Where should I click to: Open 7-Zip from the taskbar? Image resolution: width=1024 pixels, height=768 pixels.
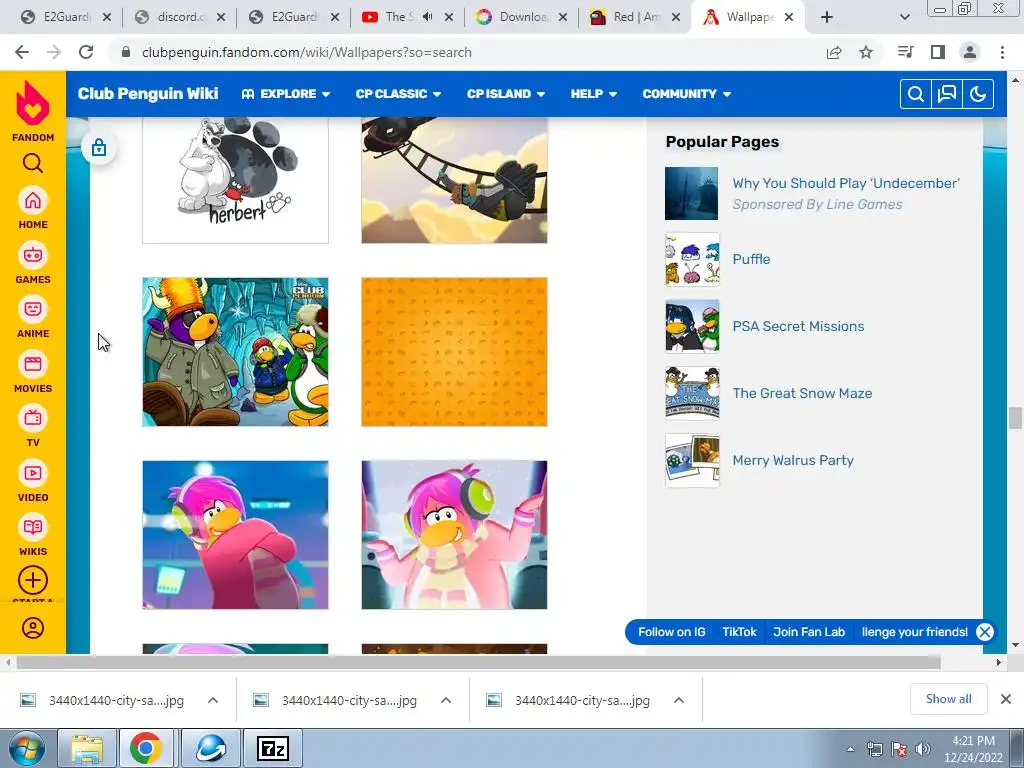pos(274,748)
